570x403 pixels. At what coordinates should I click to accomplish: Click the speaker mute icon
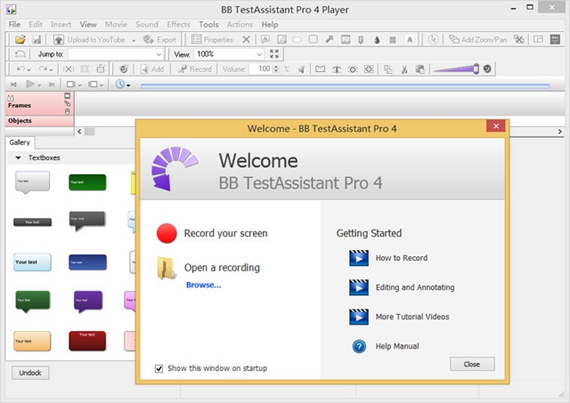tap(301, 69)
